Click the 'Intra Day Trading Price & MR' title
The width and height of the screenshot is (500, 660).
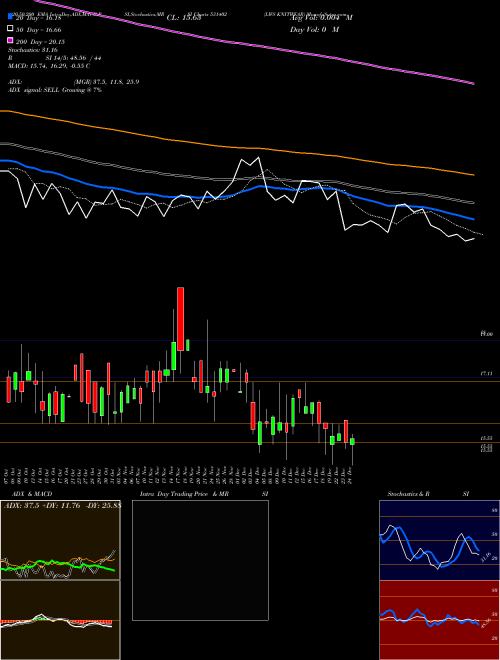(184, 494)
